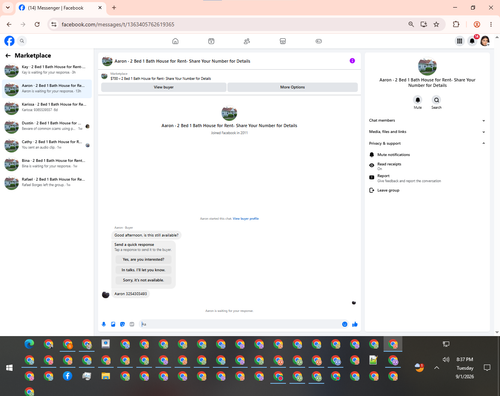Viewport: 500px width, 396px height.
Task: Open the emoji picker in message box
Action: 345,324
